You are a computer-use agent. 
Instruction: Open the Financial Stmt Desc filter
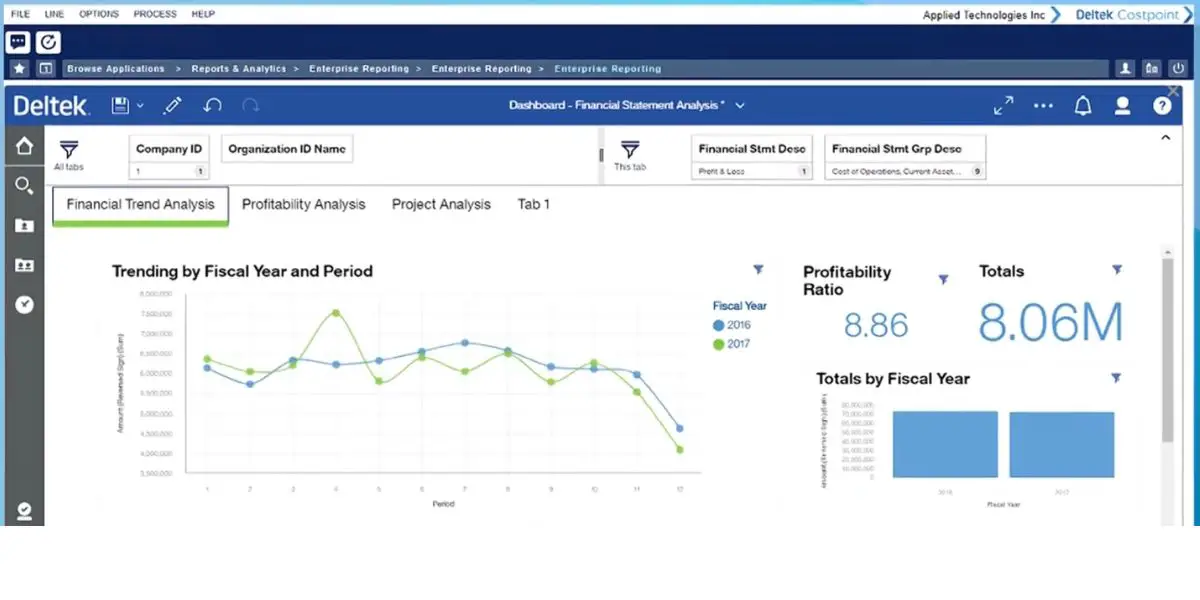pyautogui.click(x=752, y=157)
